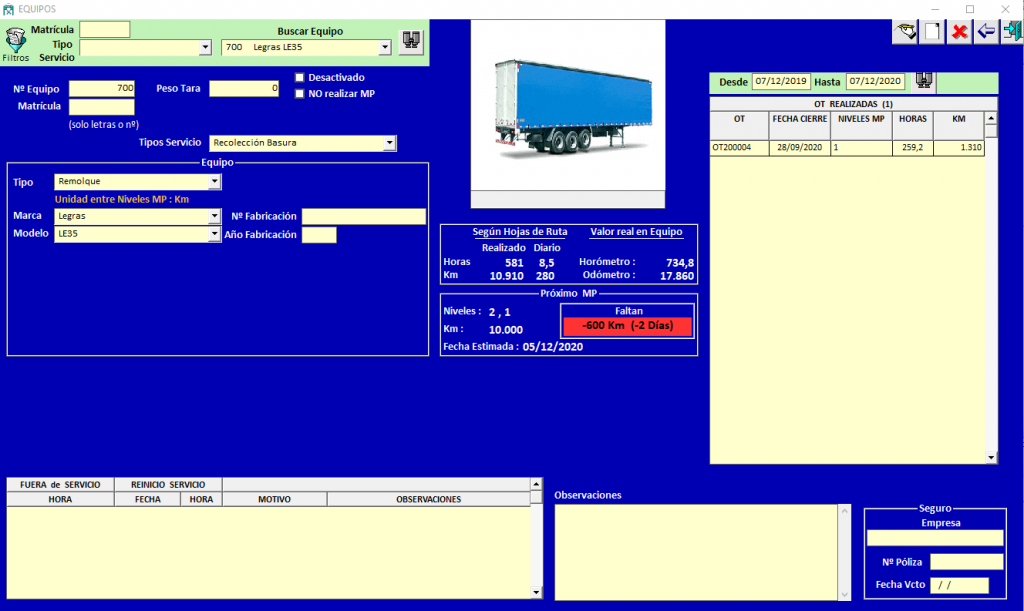1024x611 pixels.
Task: Click the red Faltan -600 Km indicator
Action: point(627,327)
